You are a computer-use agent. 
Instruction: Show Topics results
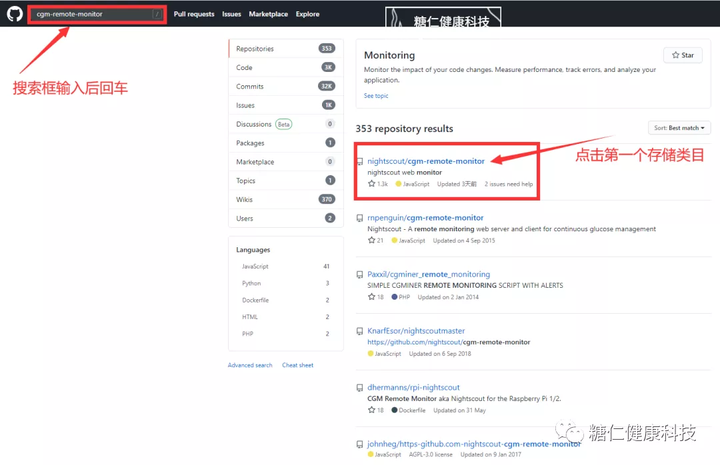pos(286,180)
